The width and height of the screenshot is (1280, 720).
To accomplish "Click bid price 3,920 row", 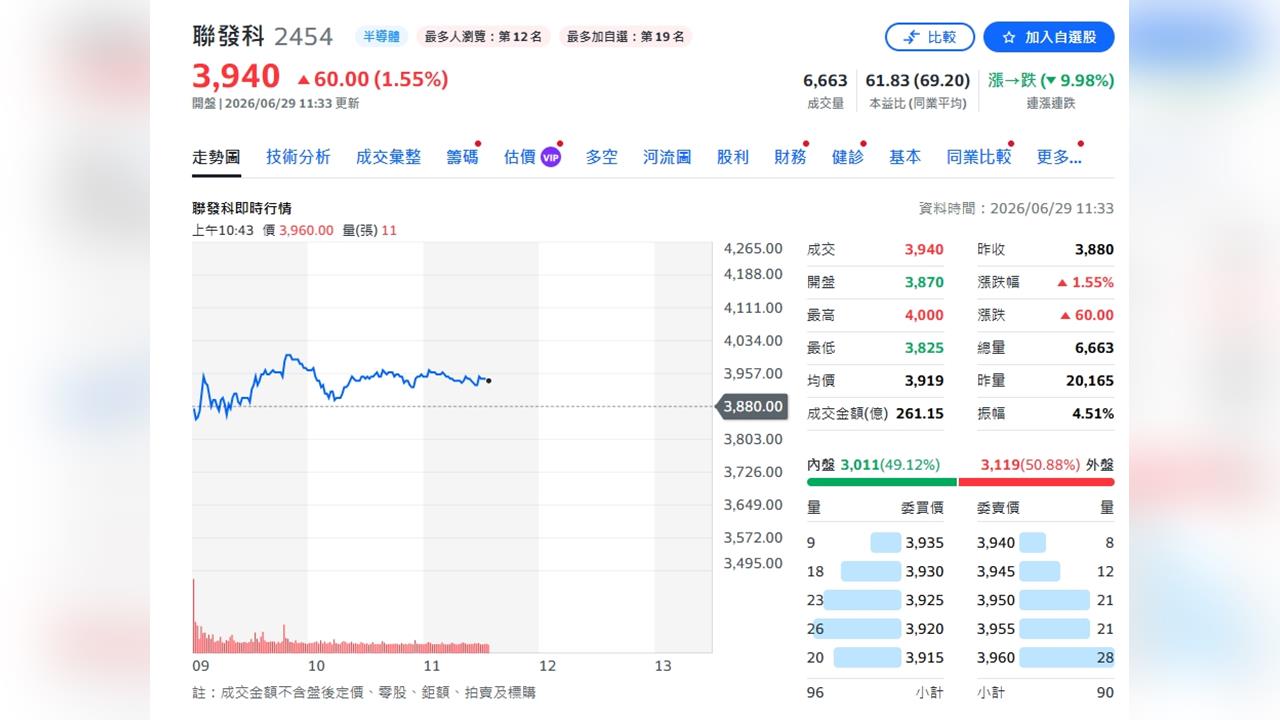I will 876,629.
